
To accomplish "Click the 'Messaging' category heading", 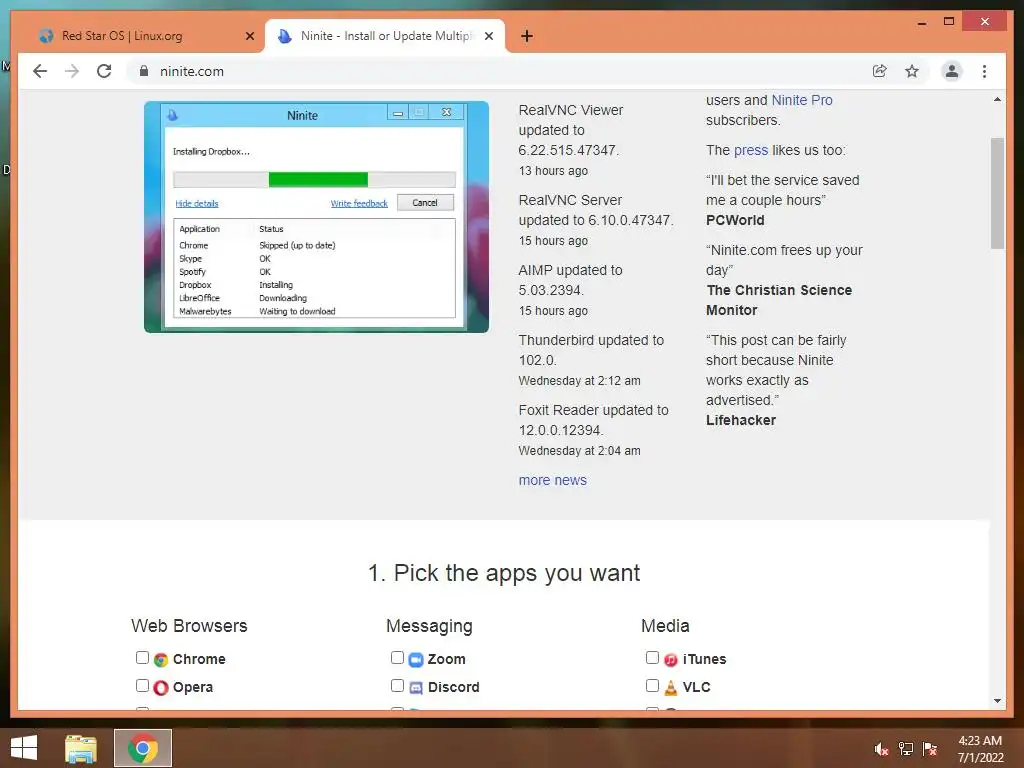I will coord(429,626).
